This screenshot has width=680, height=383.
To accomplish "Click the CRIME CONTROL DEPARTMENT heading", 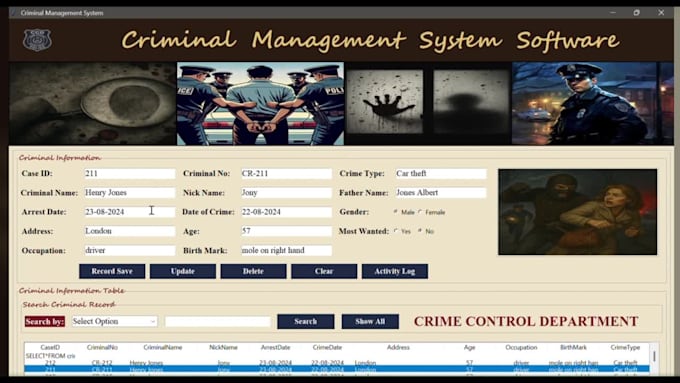I will 526,321.
